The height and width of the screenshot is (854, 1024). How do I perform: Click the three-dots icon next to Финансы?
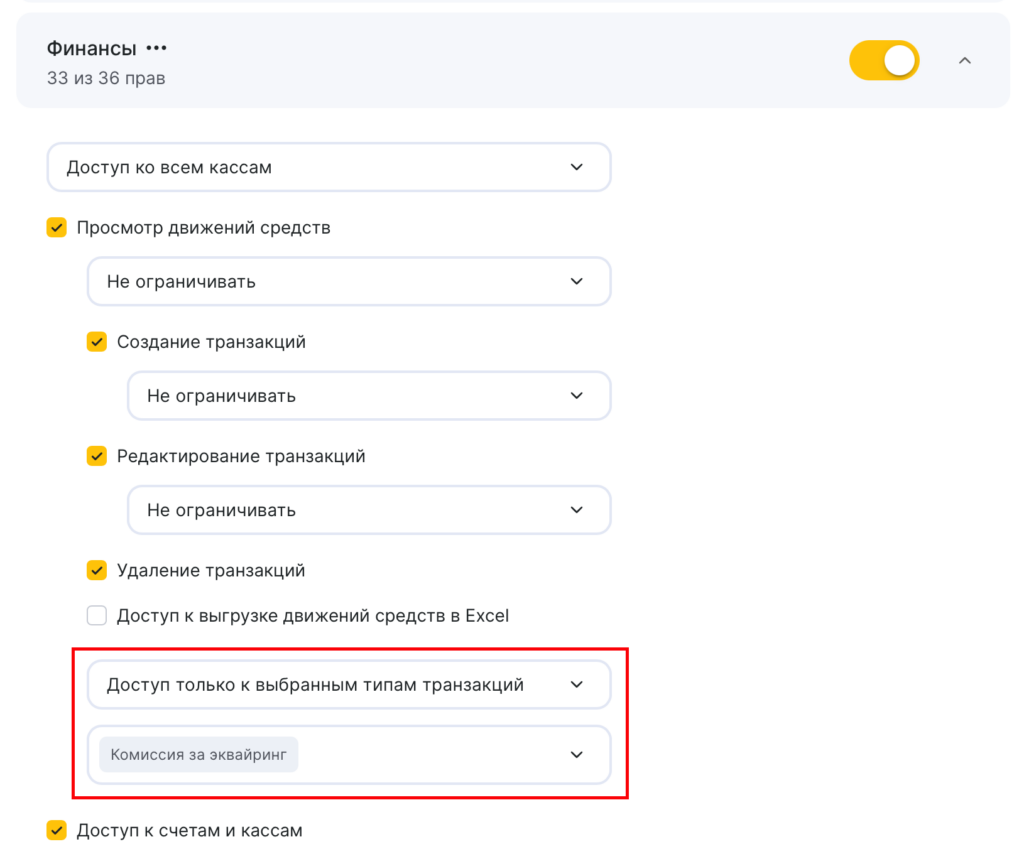point(156,48)
